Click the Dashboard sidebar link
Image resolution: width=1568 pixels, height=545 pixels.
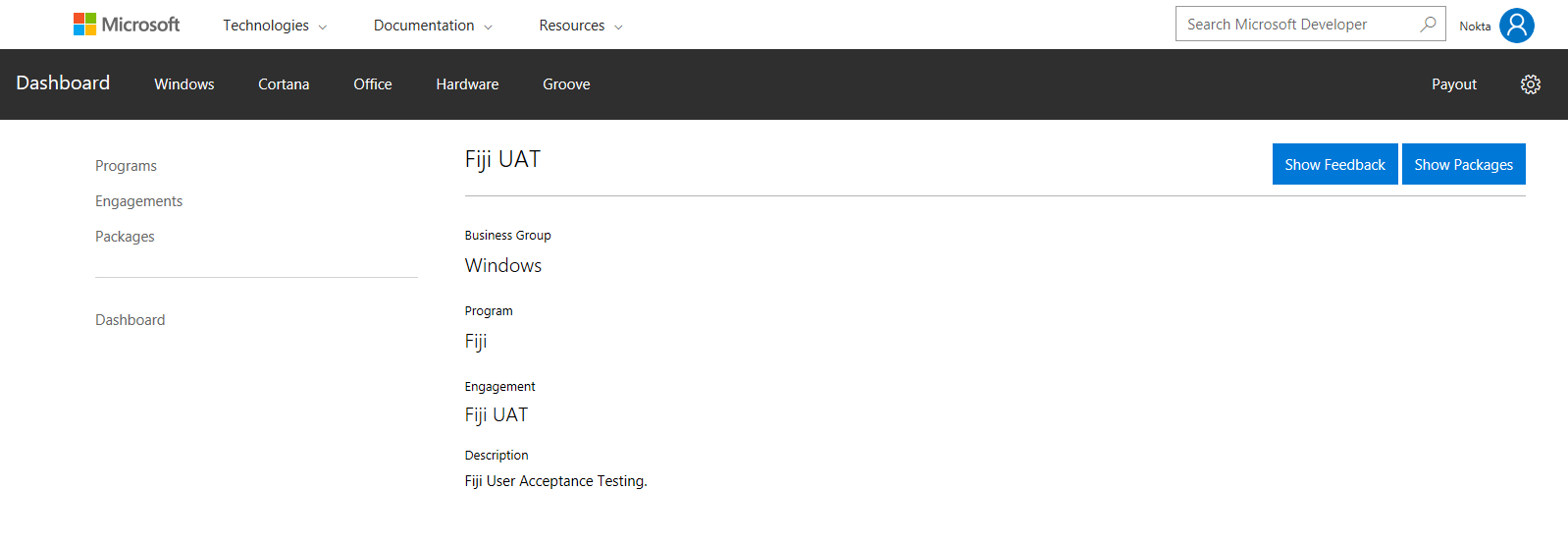pyautogui.click(x=130, y=320)
